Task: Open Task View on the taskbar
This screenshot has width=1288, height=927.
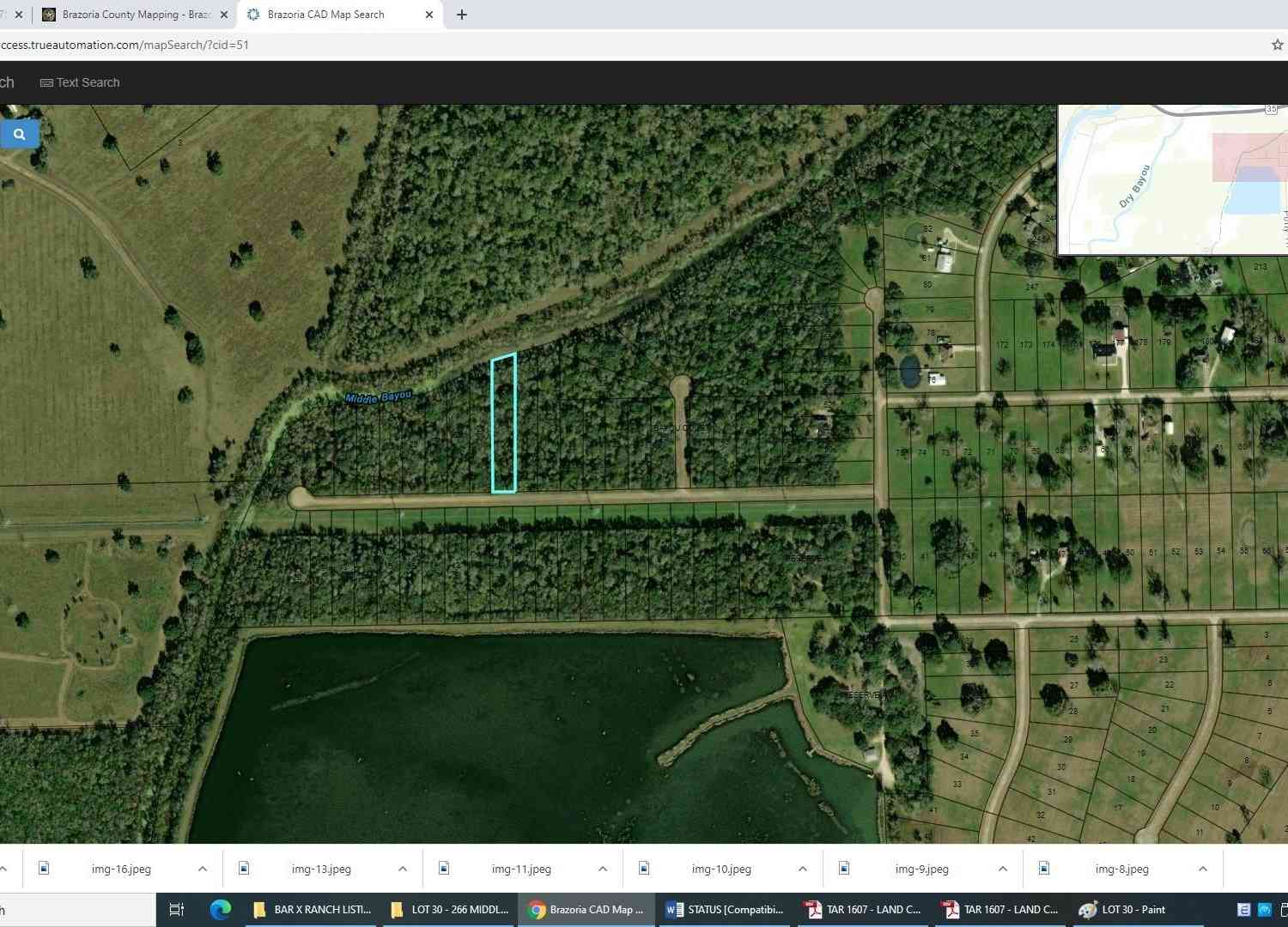Action: 177,910
